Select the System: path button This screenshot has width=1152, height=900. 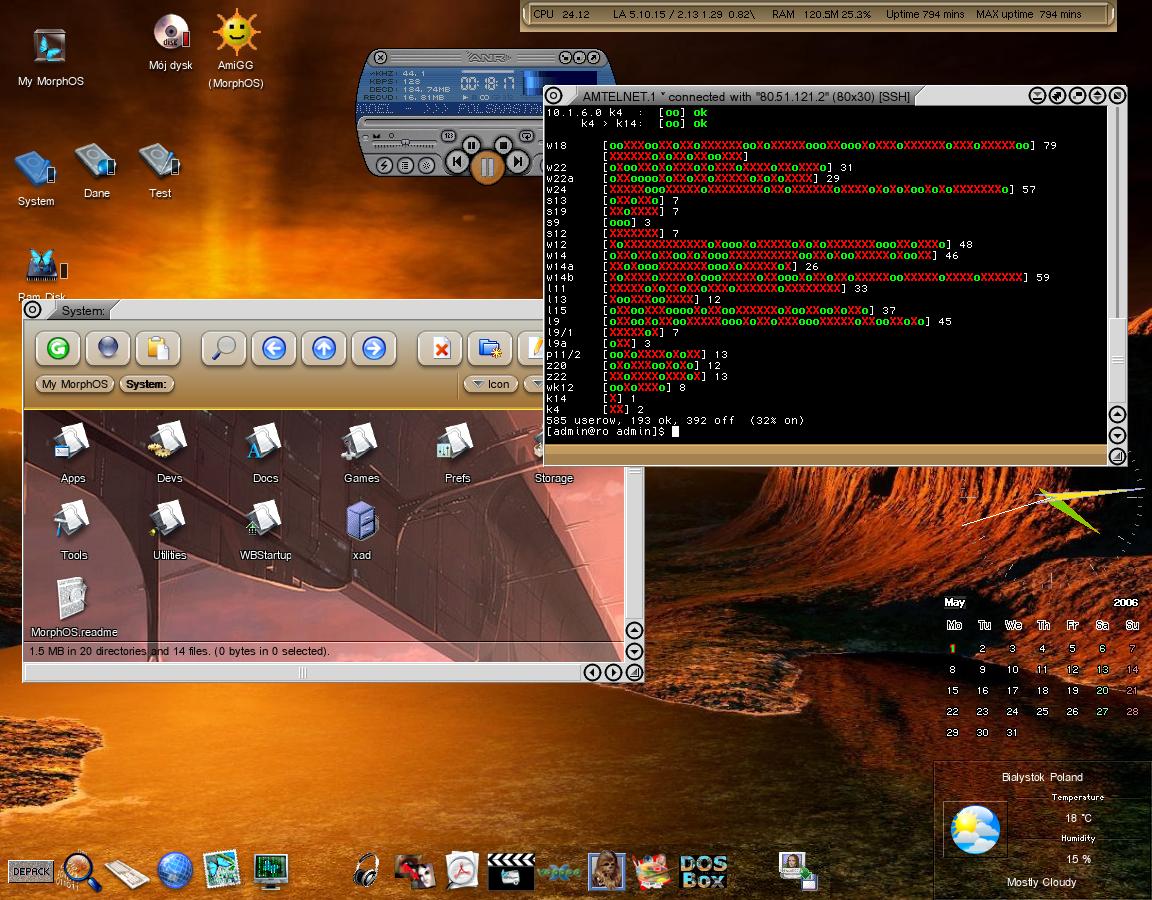pos(146,384)
